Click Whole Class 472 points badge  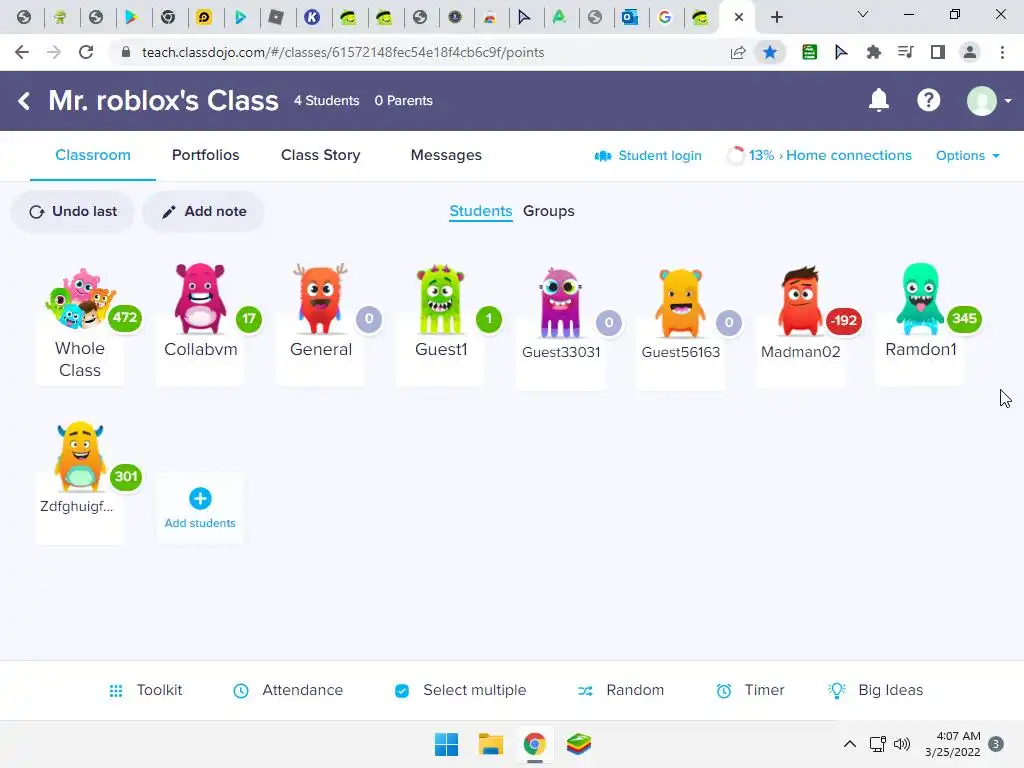(x=125, y=318)
